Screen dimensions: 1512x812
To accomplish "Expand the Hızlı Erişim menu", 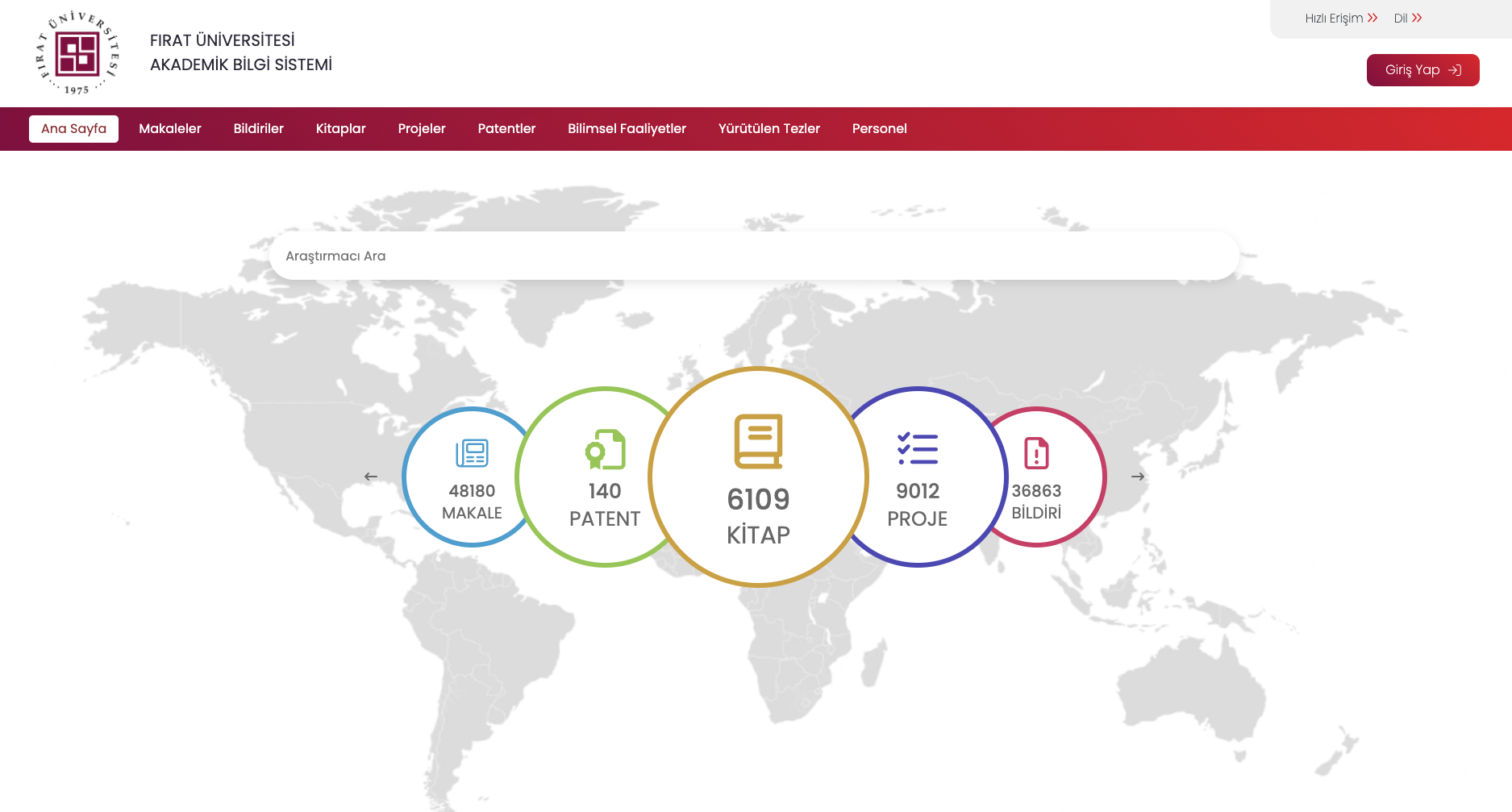I will (x=1341, y=18).
